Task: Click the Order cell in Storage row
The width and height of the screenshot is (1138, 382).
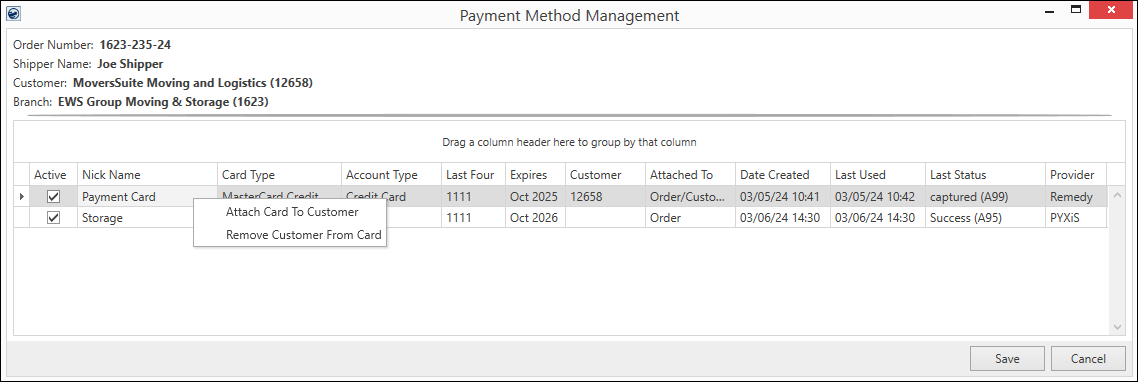Action: point(690,218)
